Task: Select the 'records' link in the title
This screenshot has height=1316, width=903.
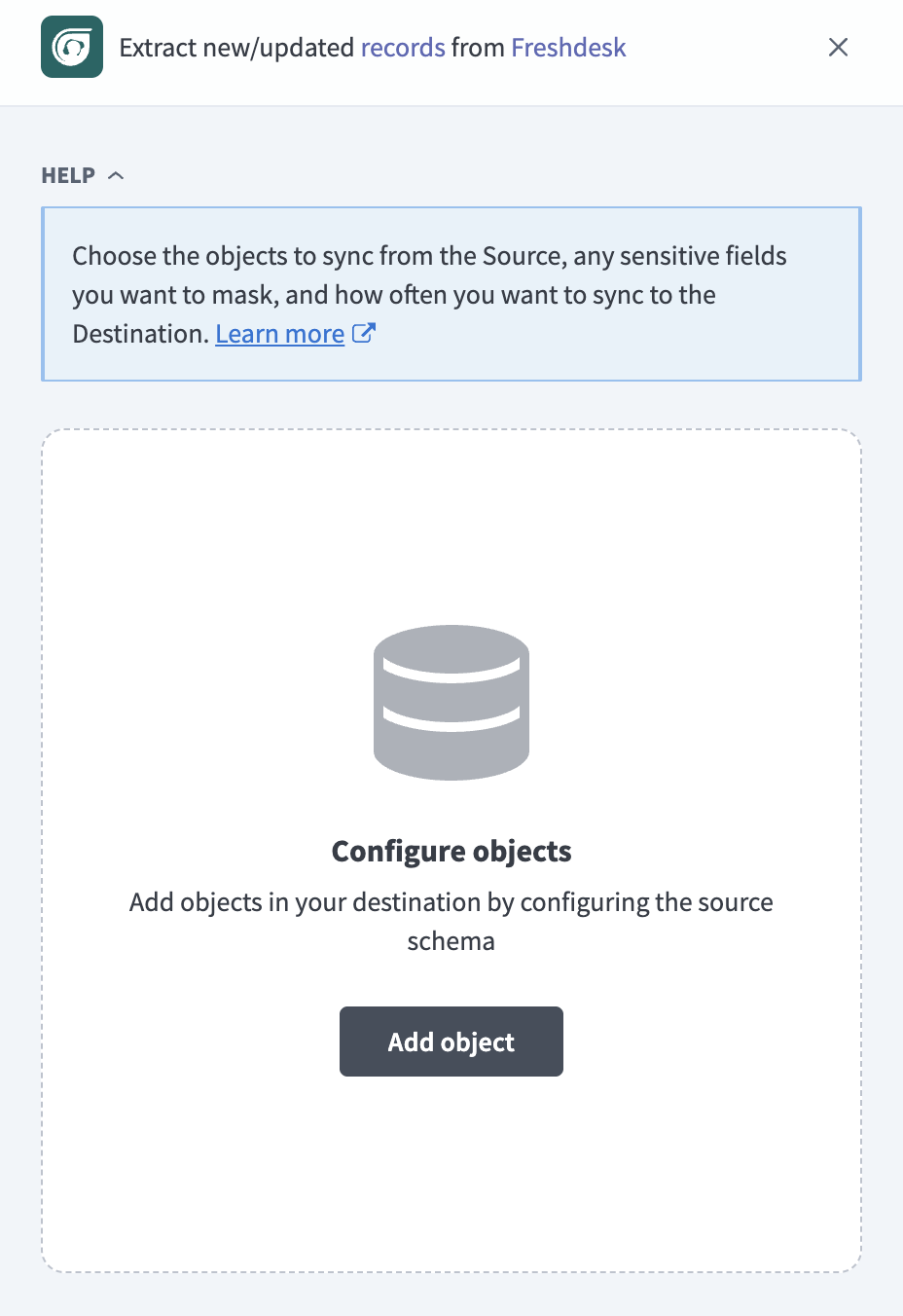Action: (x=403, y=47)
